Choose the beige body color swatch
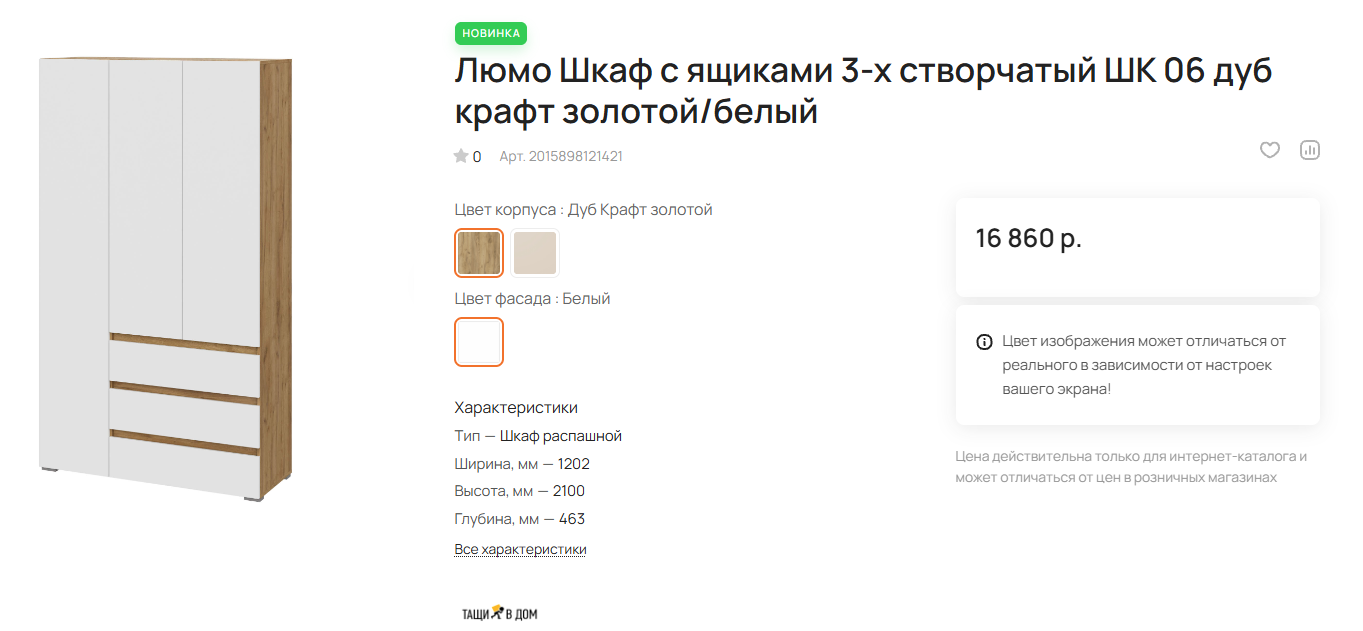 [535, 253]
